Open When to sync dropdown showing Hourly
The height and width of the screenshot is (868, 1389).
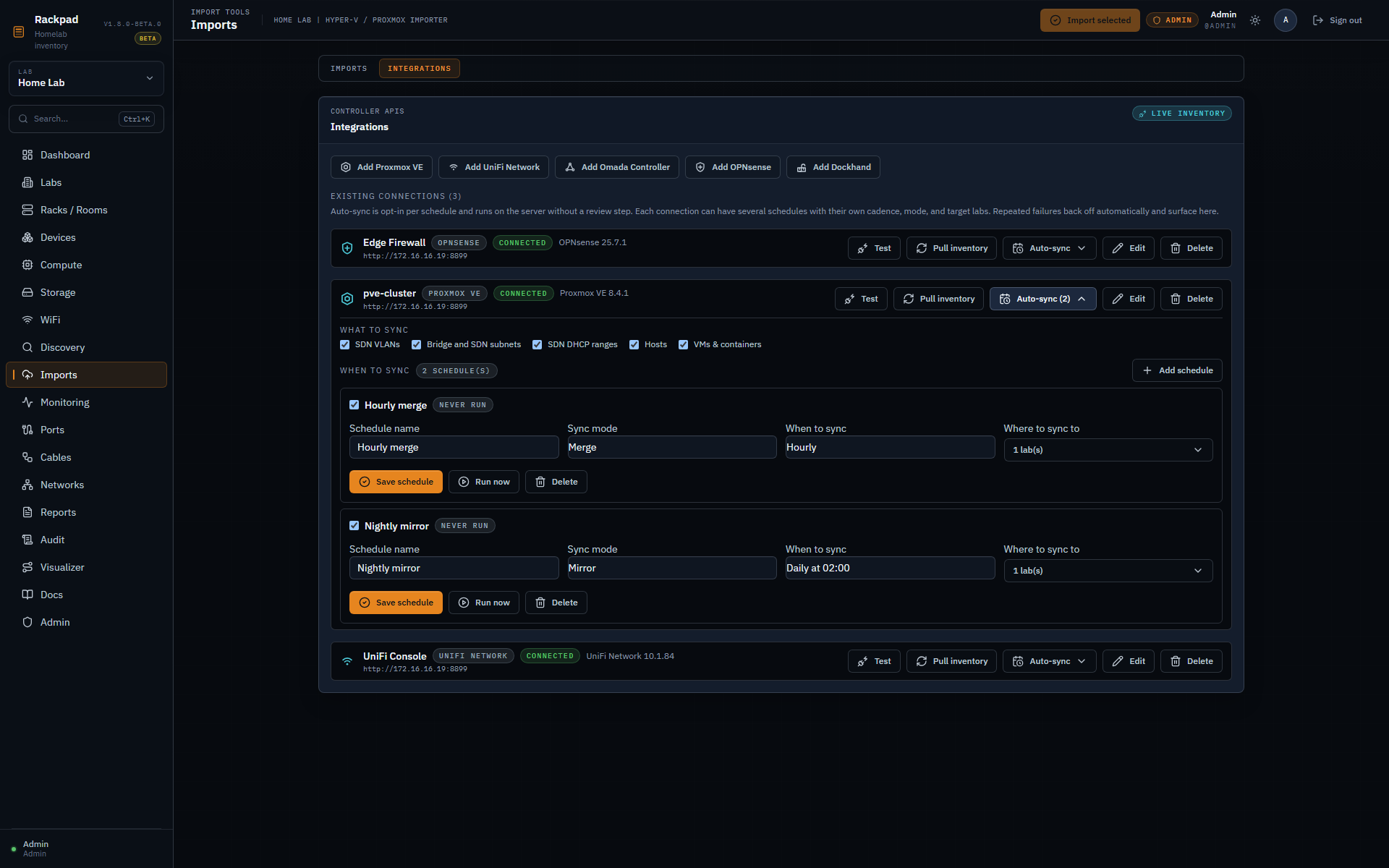coord(890,447)
